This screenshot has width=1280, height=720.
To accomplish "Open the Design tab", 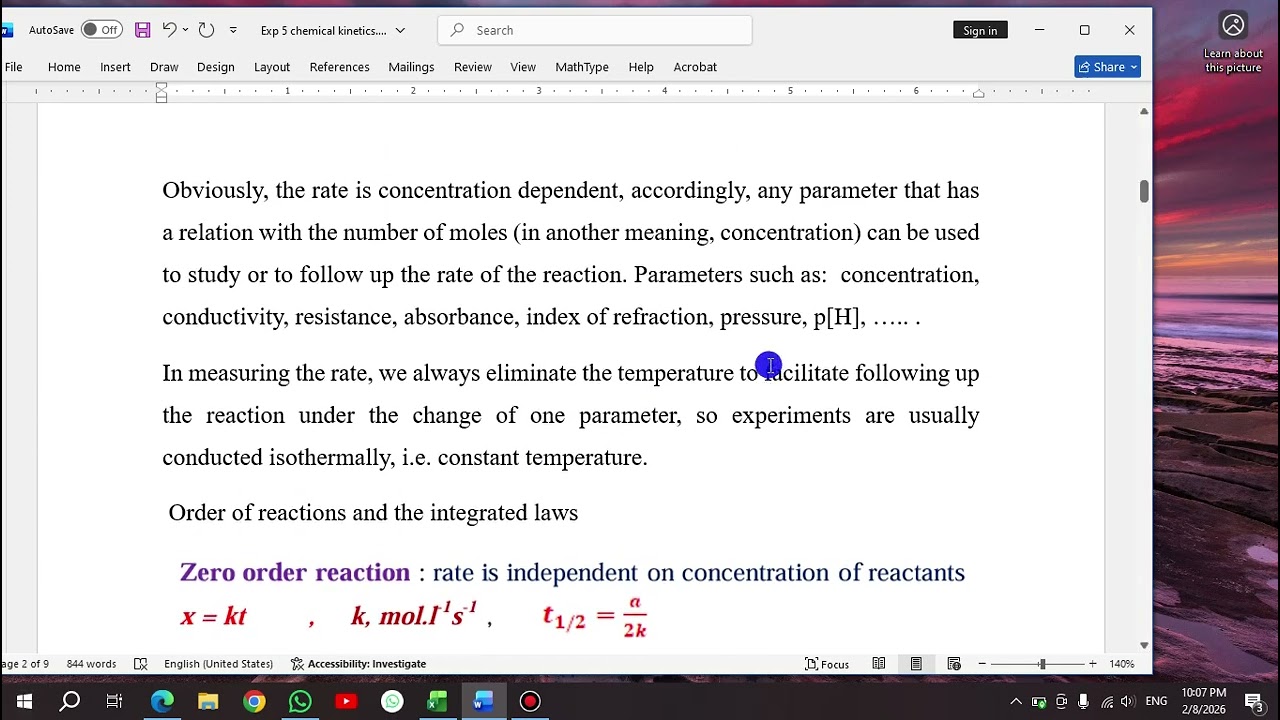I will [x=215, y=67].
